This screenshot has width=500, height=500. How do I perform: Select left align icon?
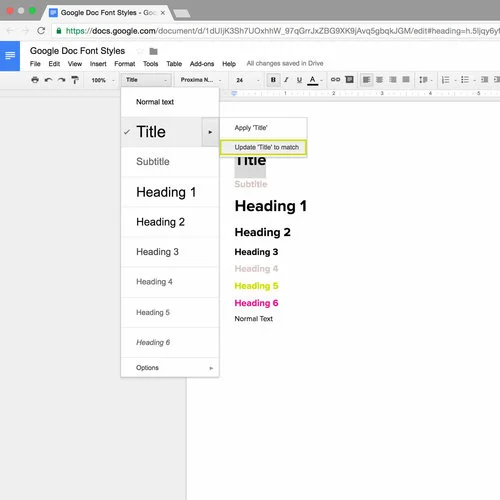(366, 80)
